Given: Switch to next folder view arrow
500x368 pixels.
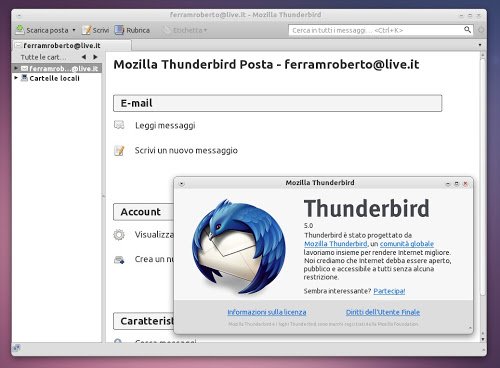Looking at the screenshot, I should click(95, 57).
